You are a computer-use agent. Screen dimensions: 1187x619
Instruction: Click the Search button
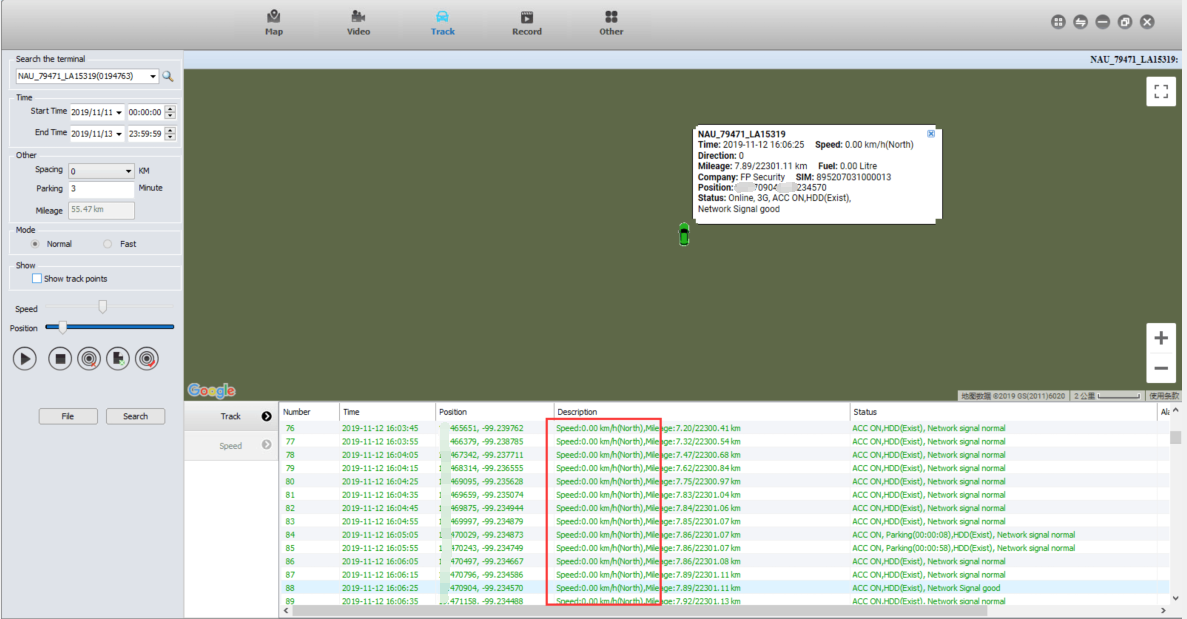pos(136,416)
